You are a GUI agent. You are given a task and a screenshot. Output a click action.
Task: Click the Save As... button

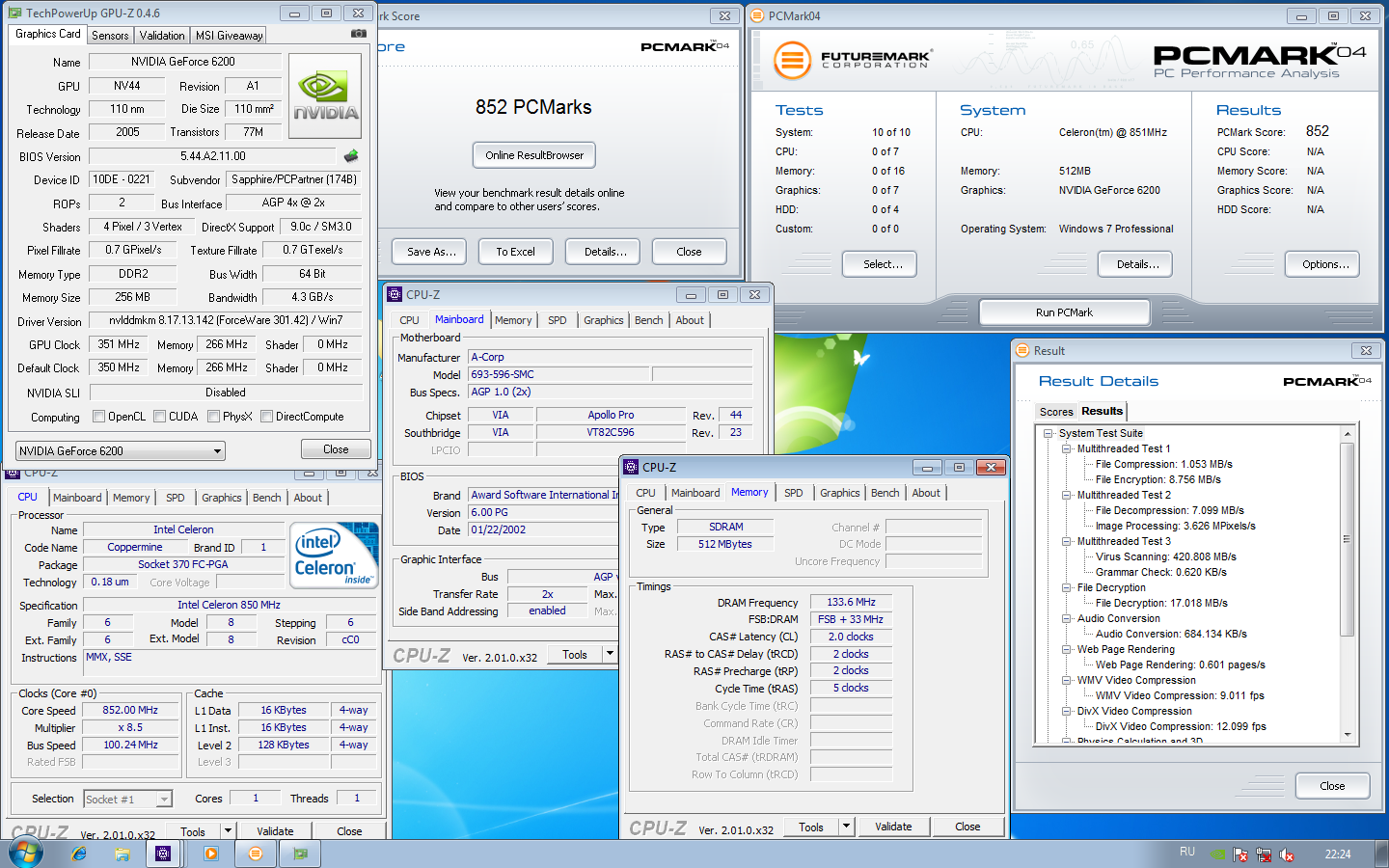click(x=430, y=252)
